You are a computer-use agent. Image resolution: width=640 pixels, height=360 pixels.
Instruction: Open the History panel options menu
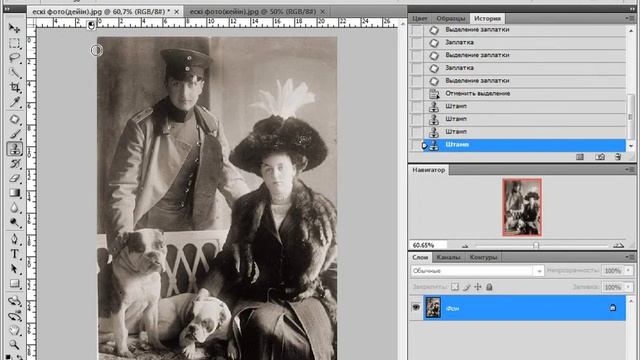[x=629, y=18]
